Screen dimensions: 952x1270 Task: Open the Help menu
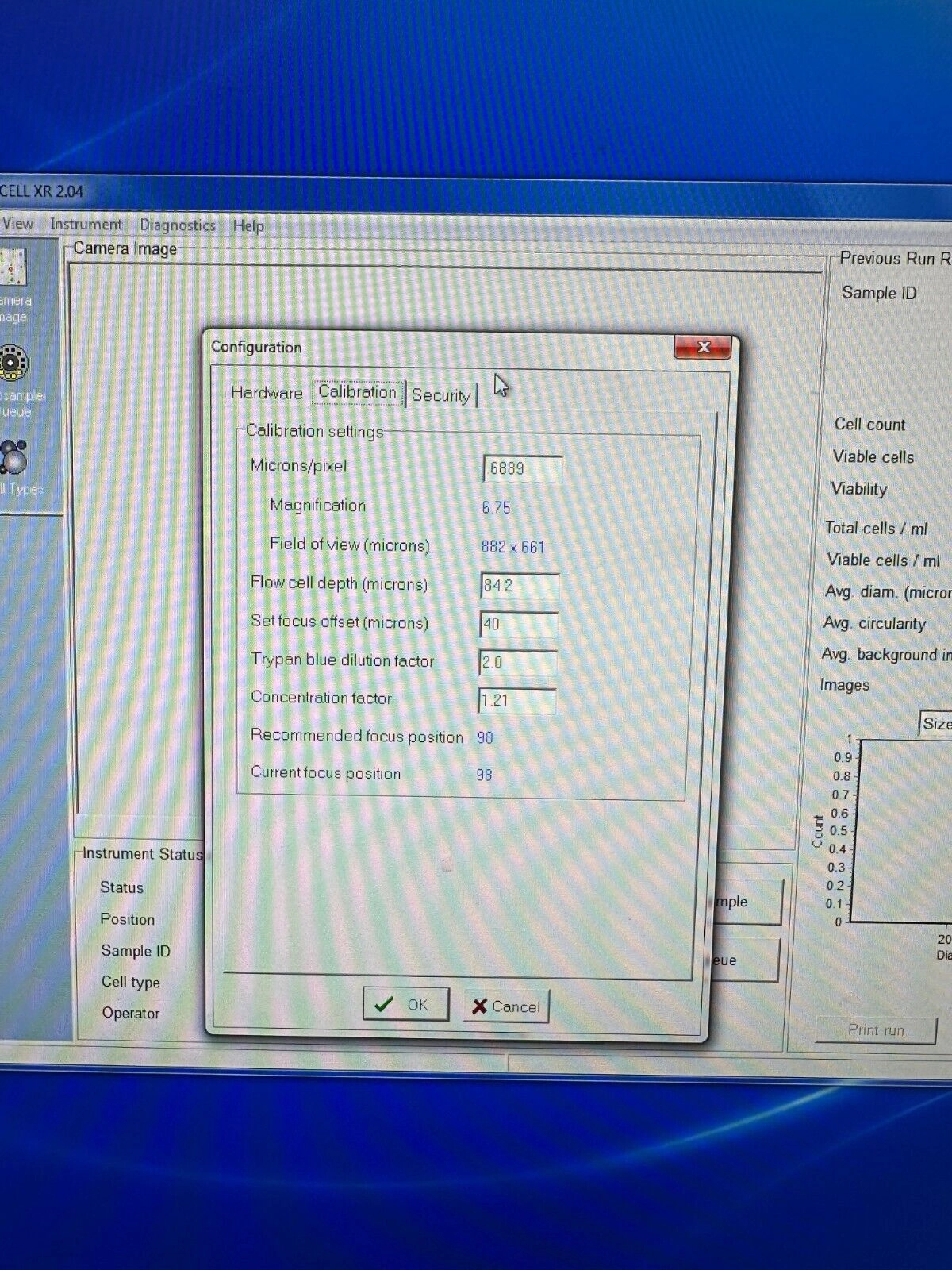[248, 226]
